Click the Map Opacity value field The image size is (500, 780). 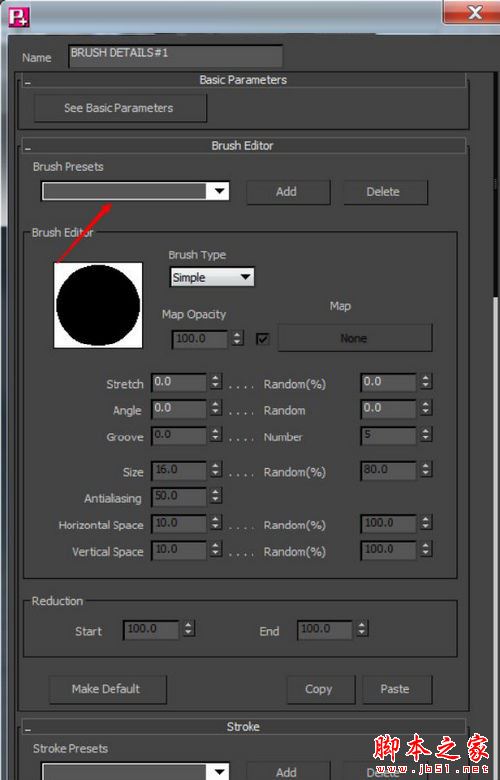click(x=200, y=339)
